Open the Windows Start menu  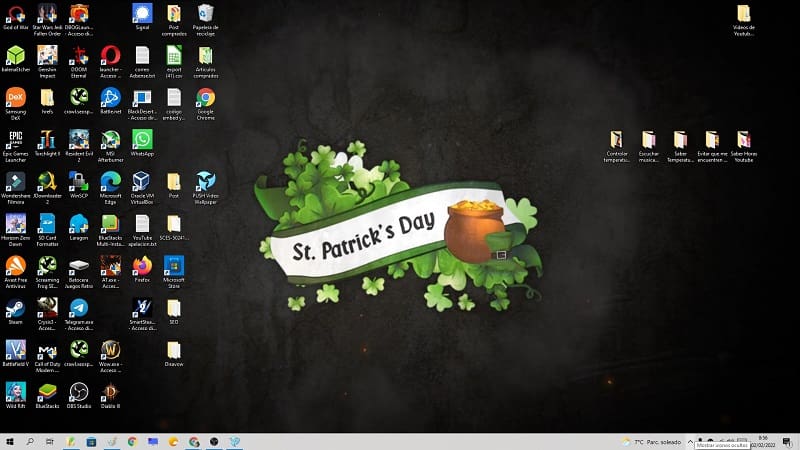coord(10,442)
